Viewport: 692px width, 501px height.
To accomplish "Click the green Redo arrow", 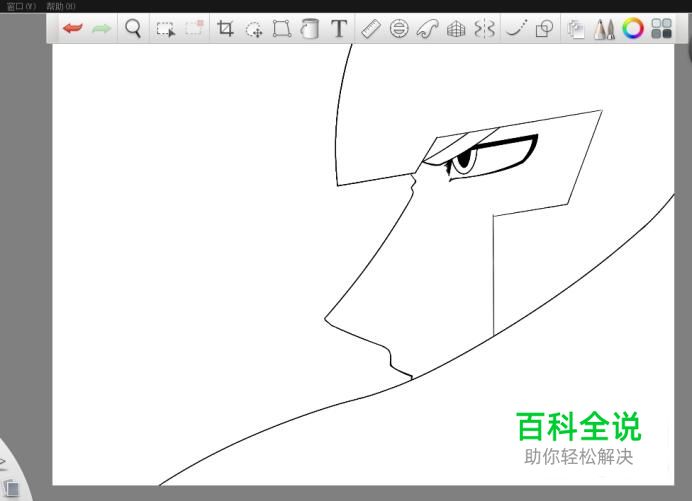I will 102,29.
